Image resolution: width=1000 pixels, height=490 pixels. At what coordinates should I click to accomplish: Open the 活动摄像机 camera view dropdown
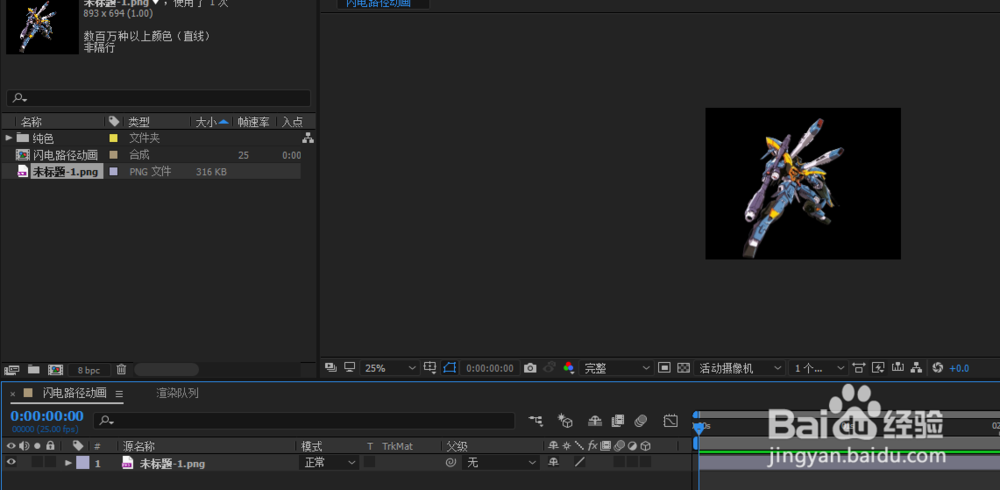click(x=739, y=368)
